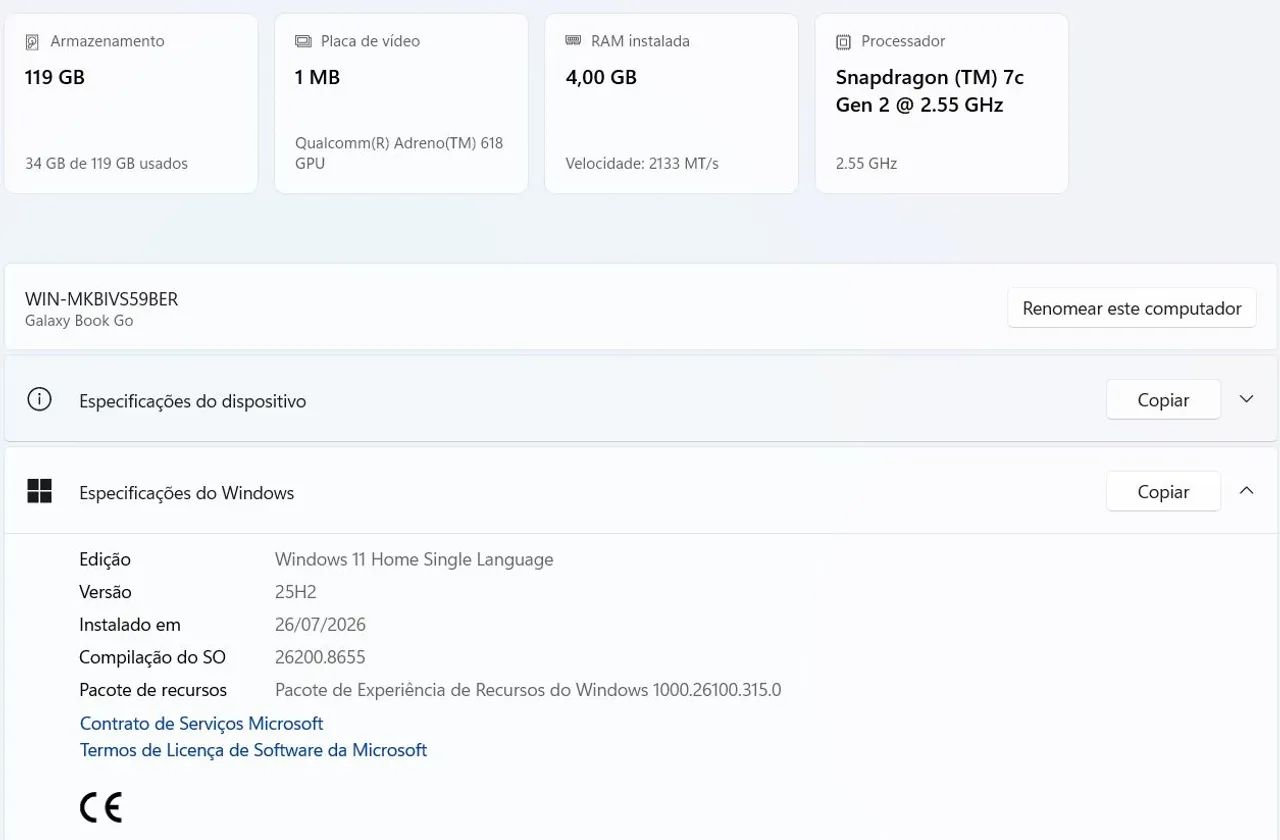
Task: Click the video card icon beside Placa de vídeo
Action: tap(303, 42)
